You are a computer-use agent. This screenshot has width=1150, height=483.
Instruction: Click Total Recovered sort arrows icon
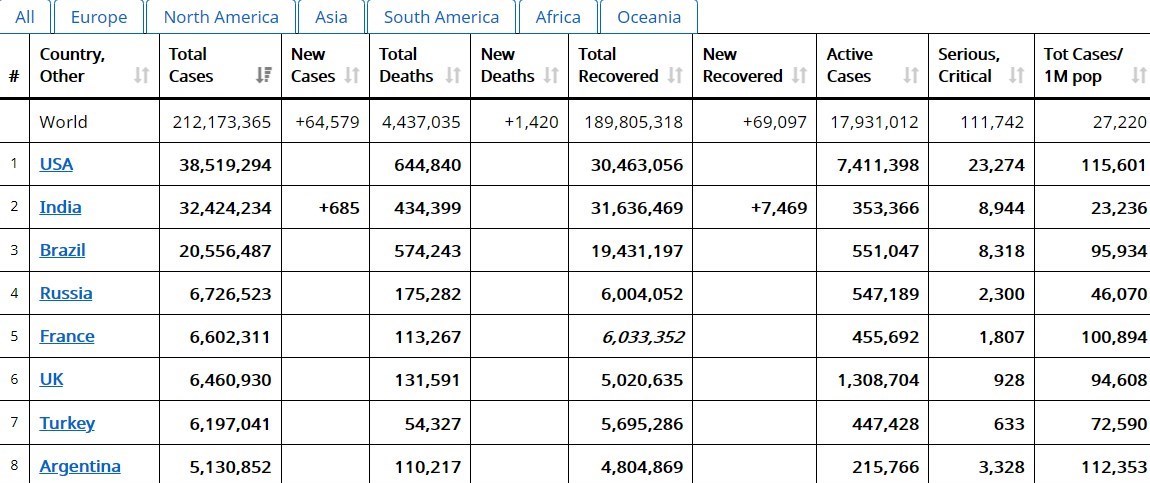click(675, 76)
